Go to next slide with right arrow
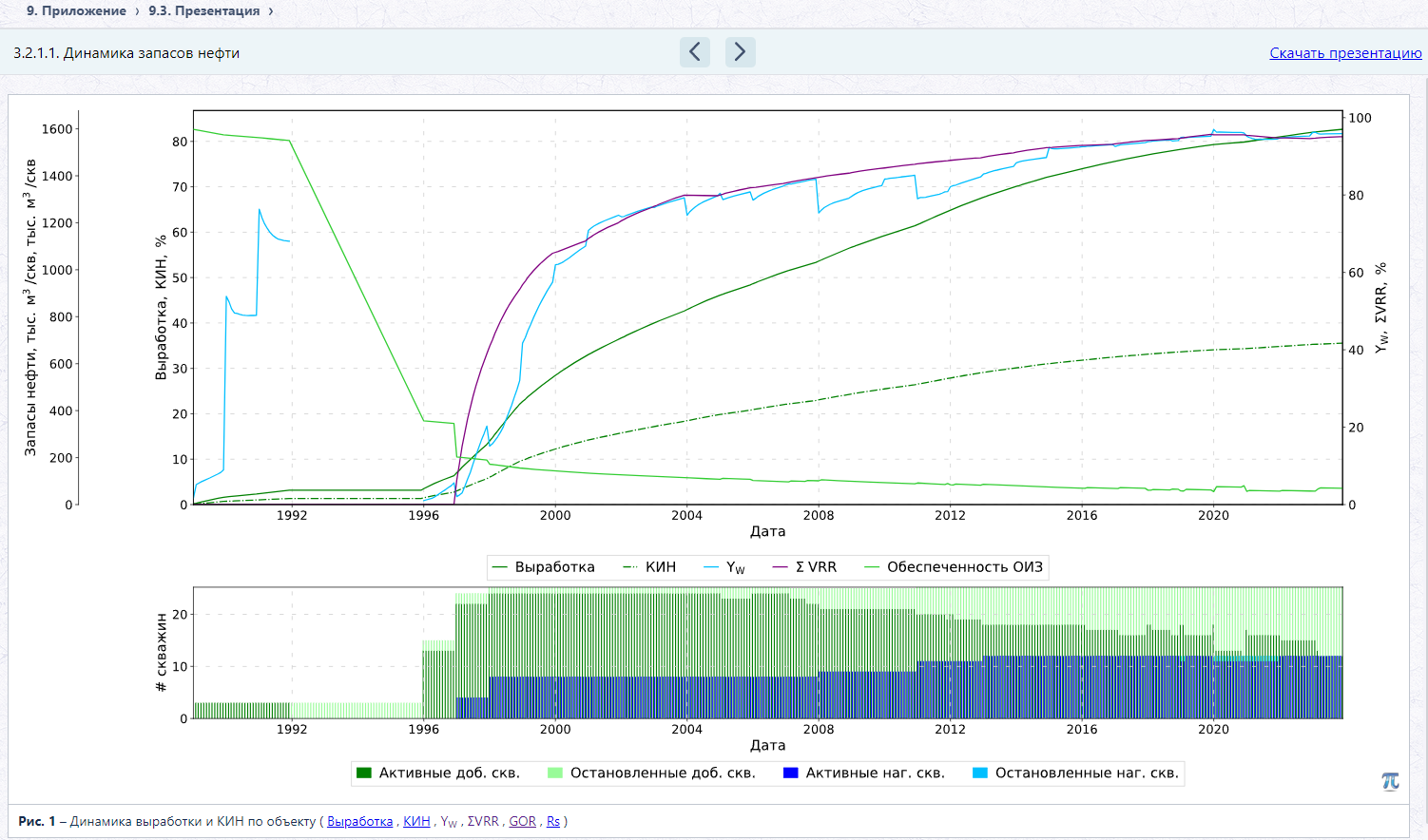1428x840 pixels. point(741,51)
